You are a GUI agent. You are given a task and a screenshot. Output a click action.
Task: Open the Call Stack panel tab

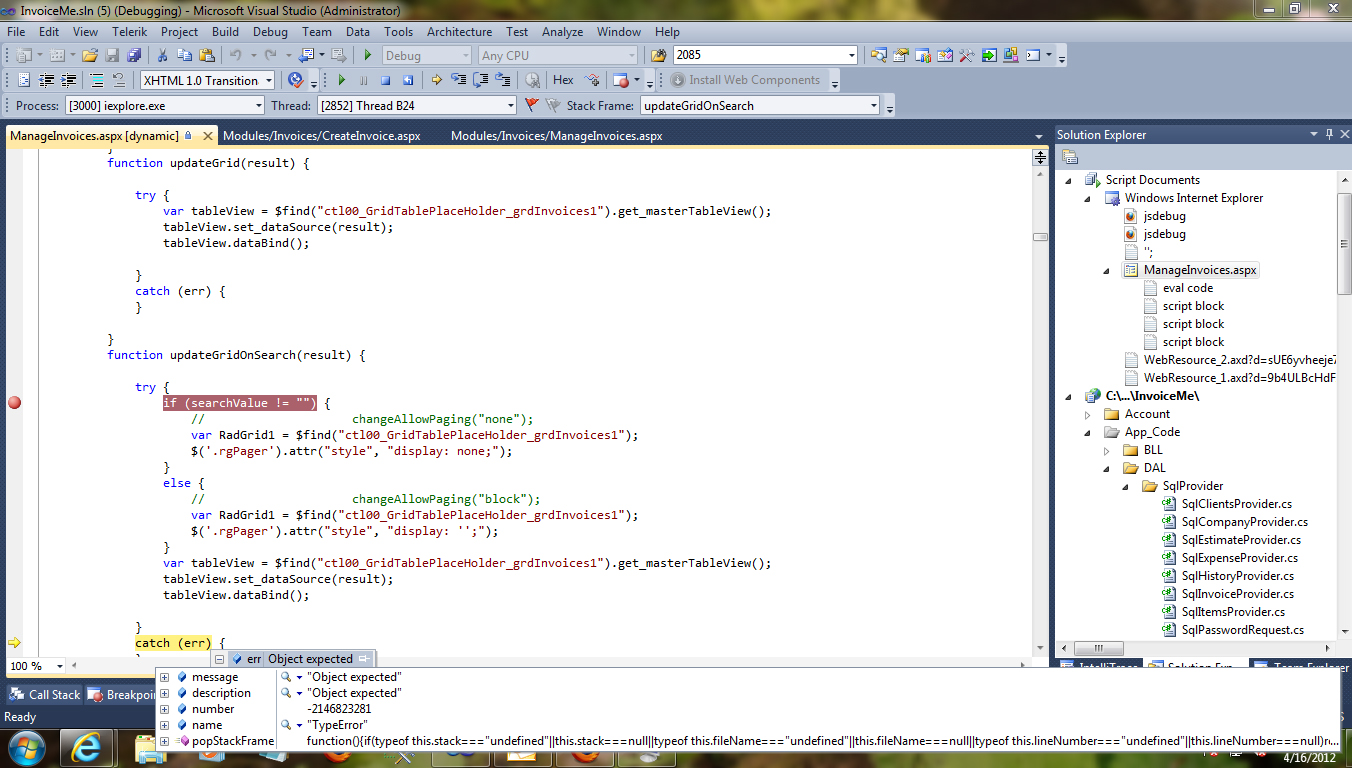(44, 695)
